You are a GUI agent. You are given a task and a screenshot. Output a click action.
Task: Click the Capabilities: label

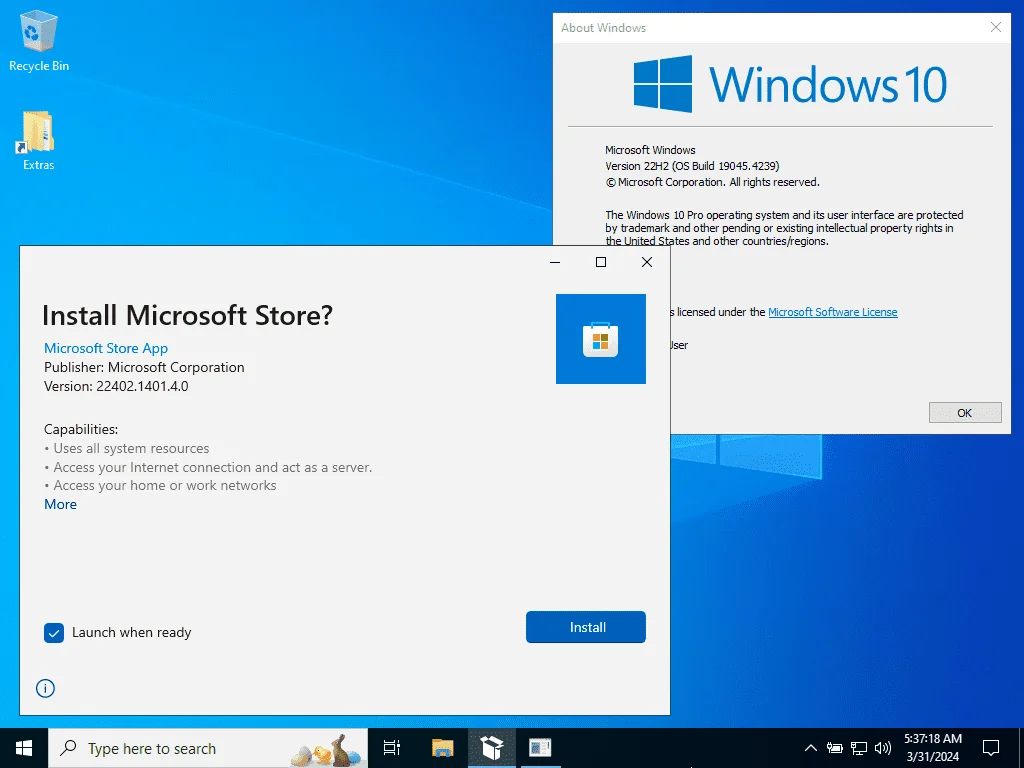click(x=81, y=430)
